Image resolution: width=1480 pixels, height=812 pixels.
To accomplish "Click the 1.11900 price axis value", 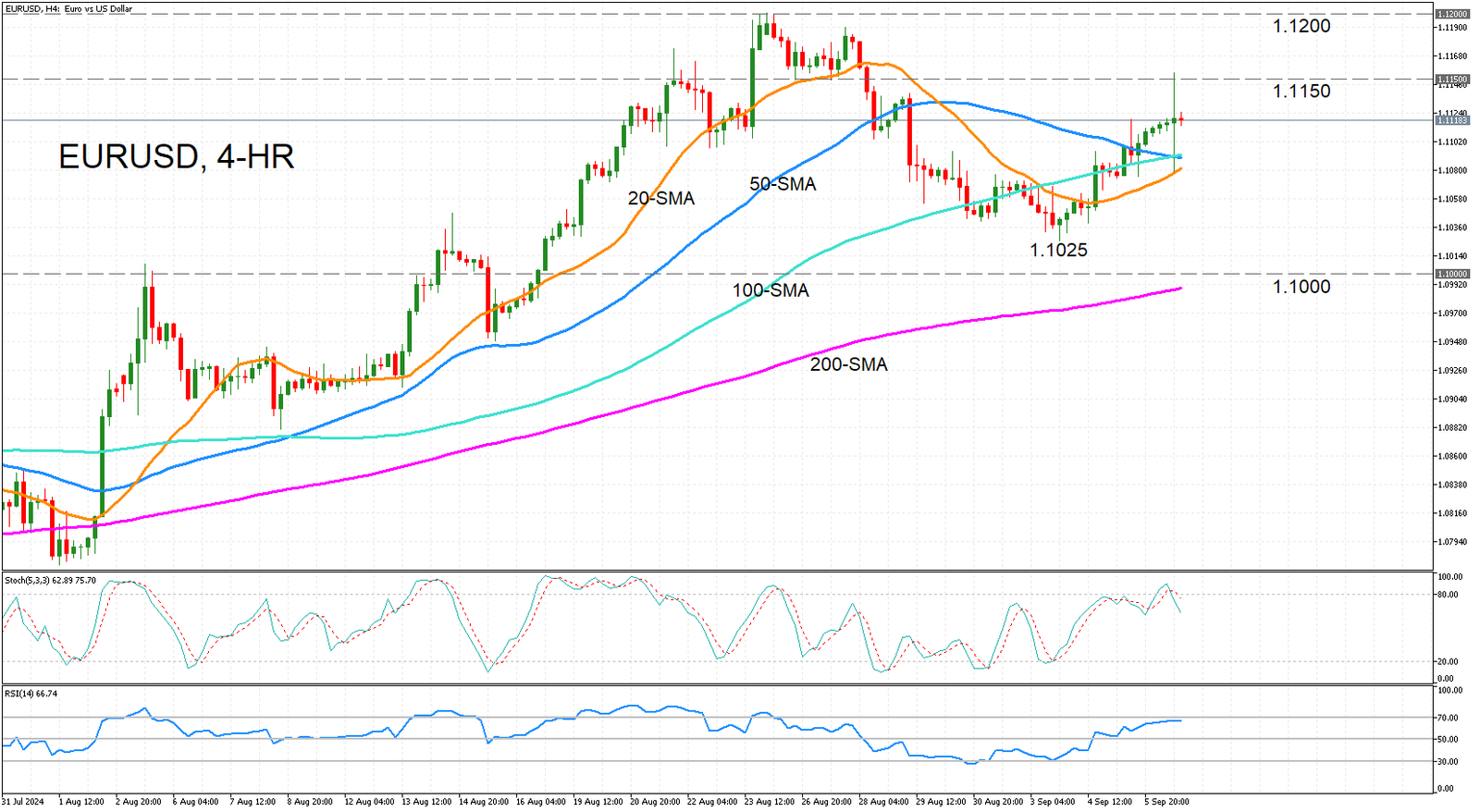I will point(1452,28).
